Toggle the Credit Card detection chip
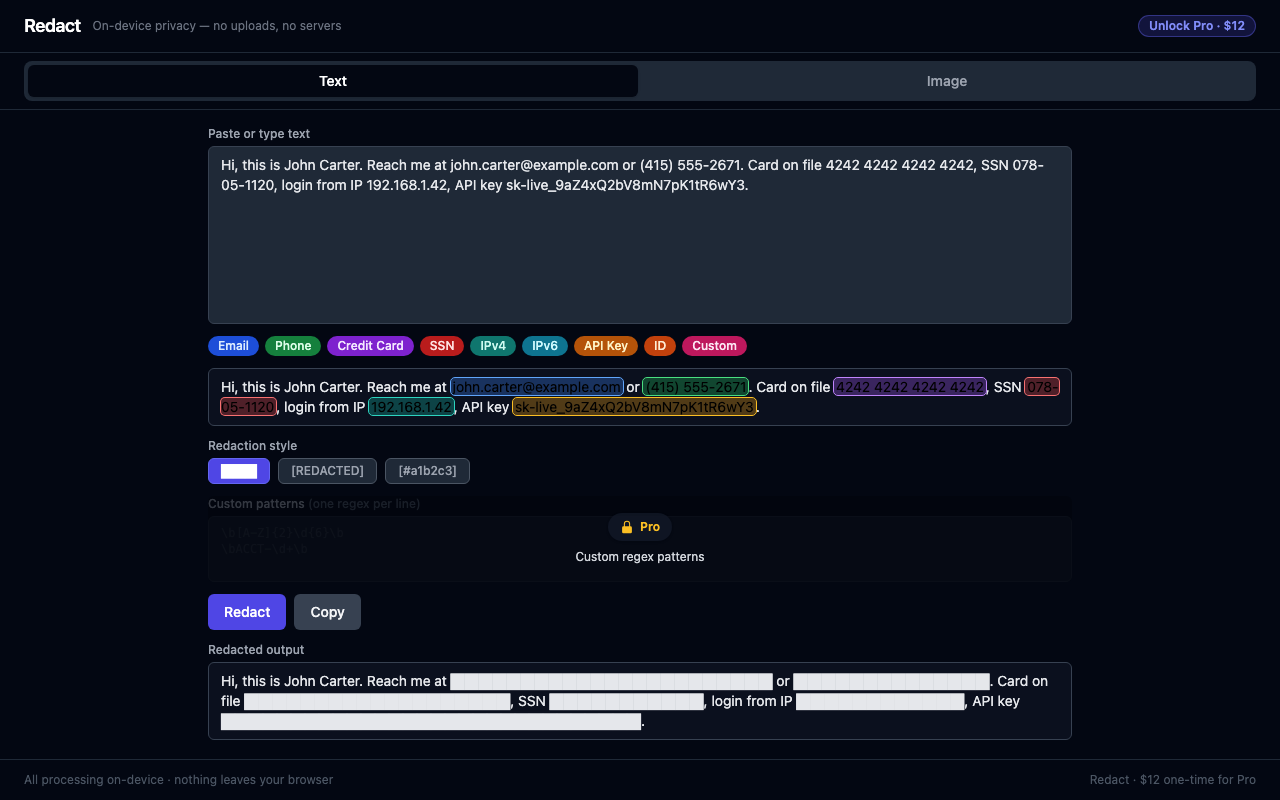 [370, 346]
